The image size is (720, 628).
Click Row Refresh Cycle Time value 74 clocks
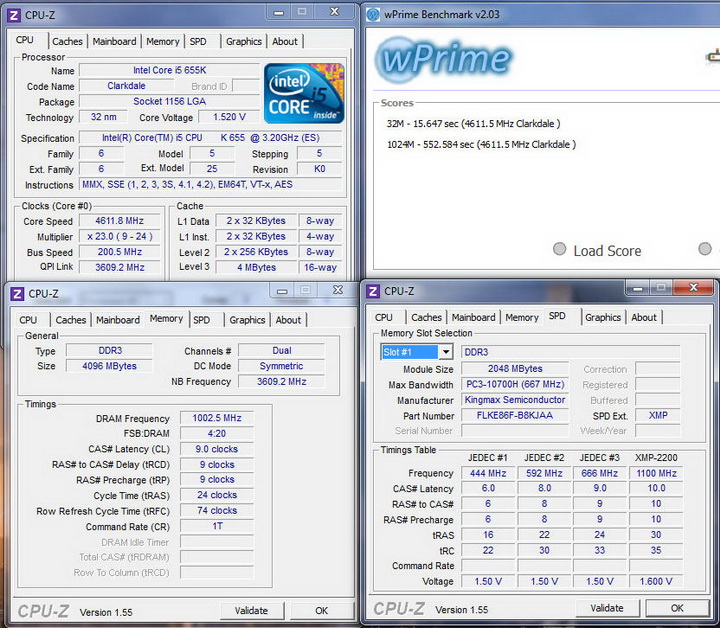click(217, 510)
